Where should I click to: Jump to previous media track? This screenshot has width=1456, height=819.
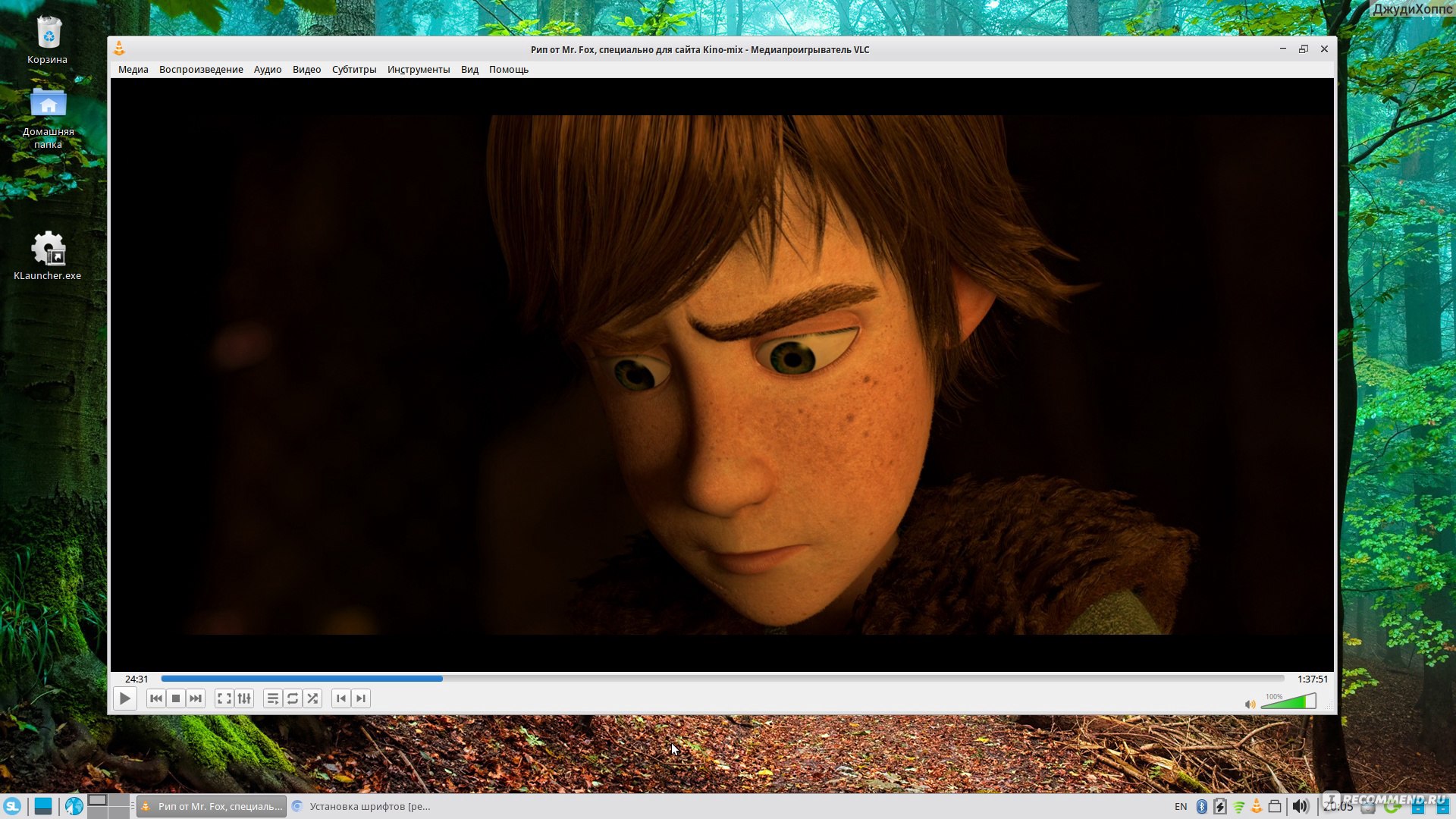pos(156,698)
